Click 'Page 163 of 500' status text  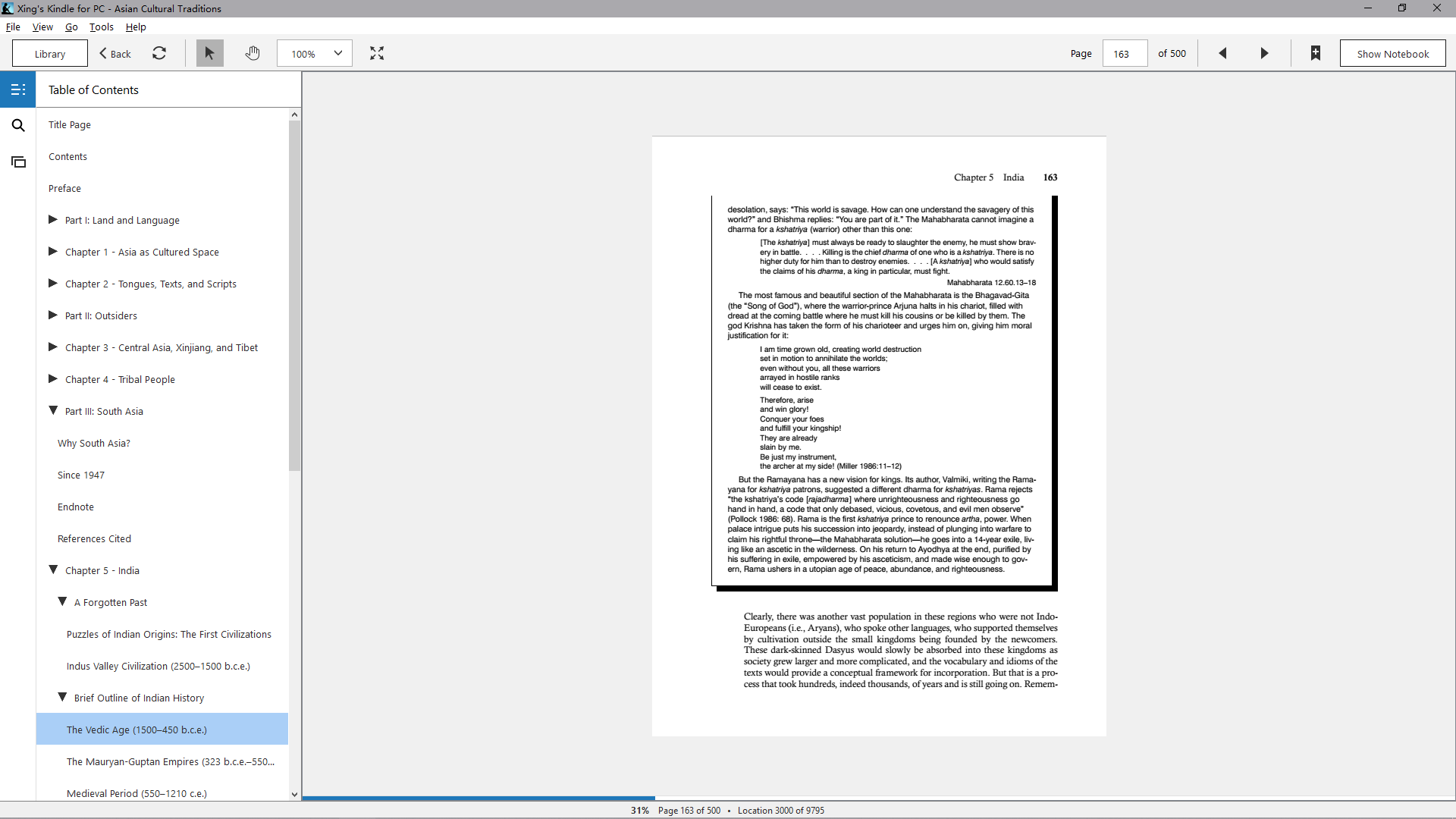click(x=689, y=811)
